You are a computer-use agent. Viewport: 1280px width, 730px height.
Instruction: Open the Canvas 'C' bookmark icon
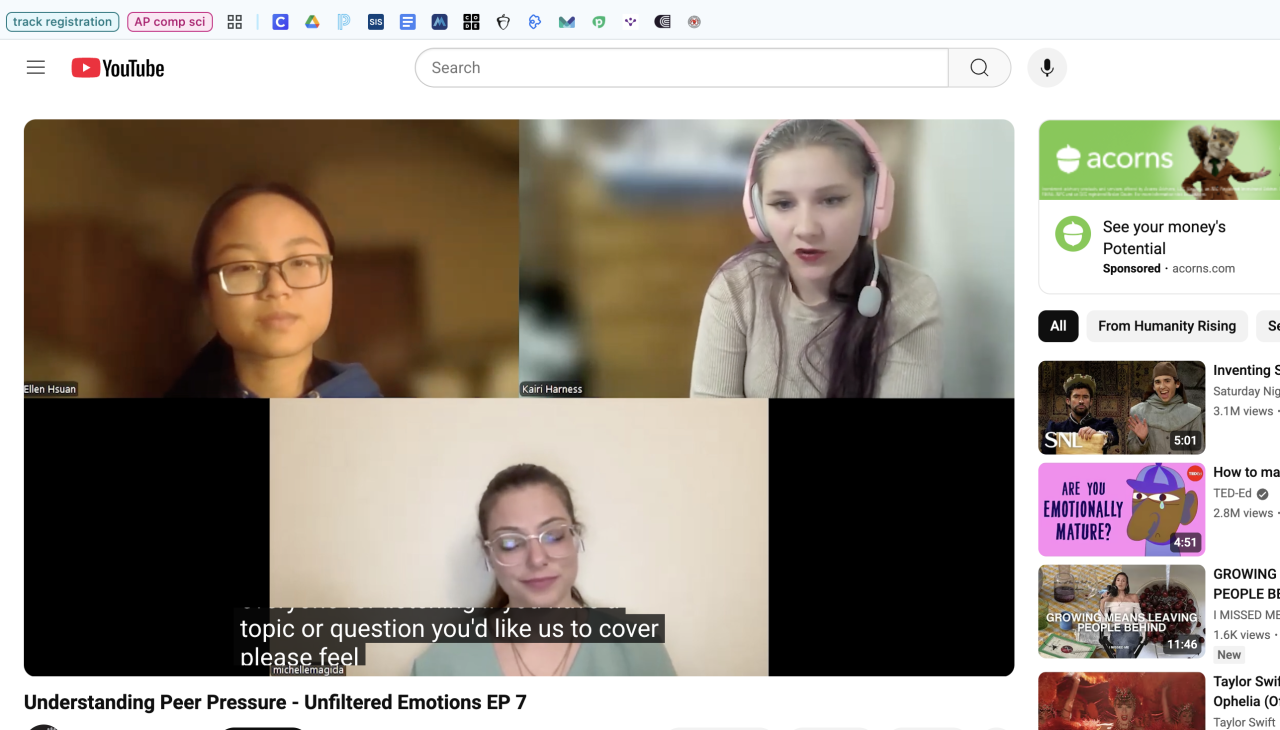pos(280,22)
